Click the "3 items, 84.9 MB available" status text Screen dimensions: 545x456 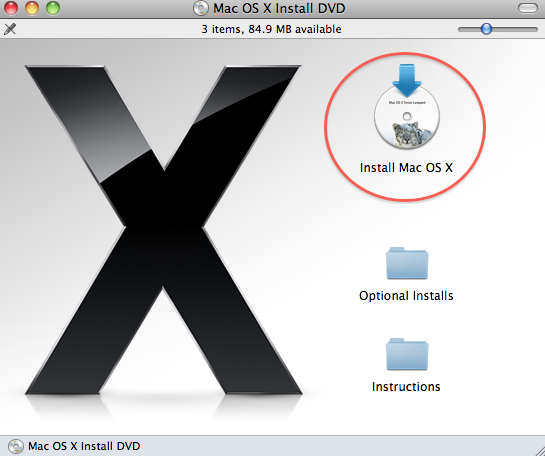coord(271,29)
